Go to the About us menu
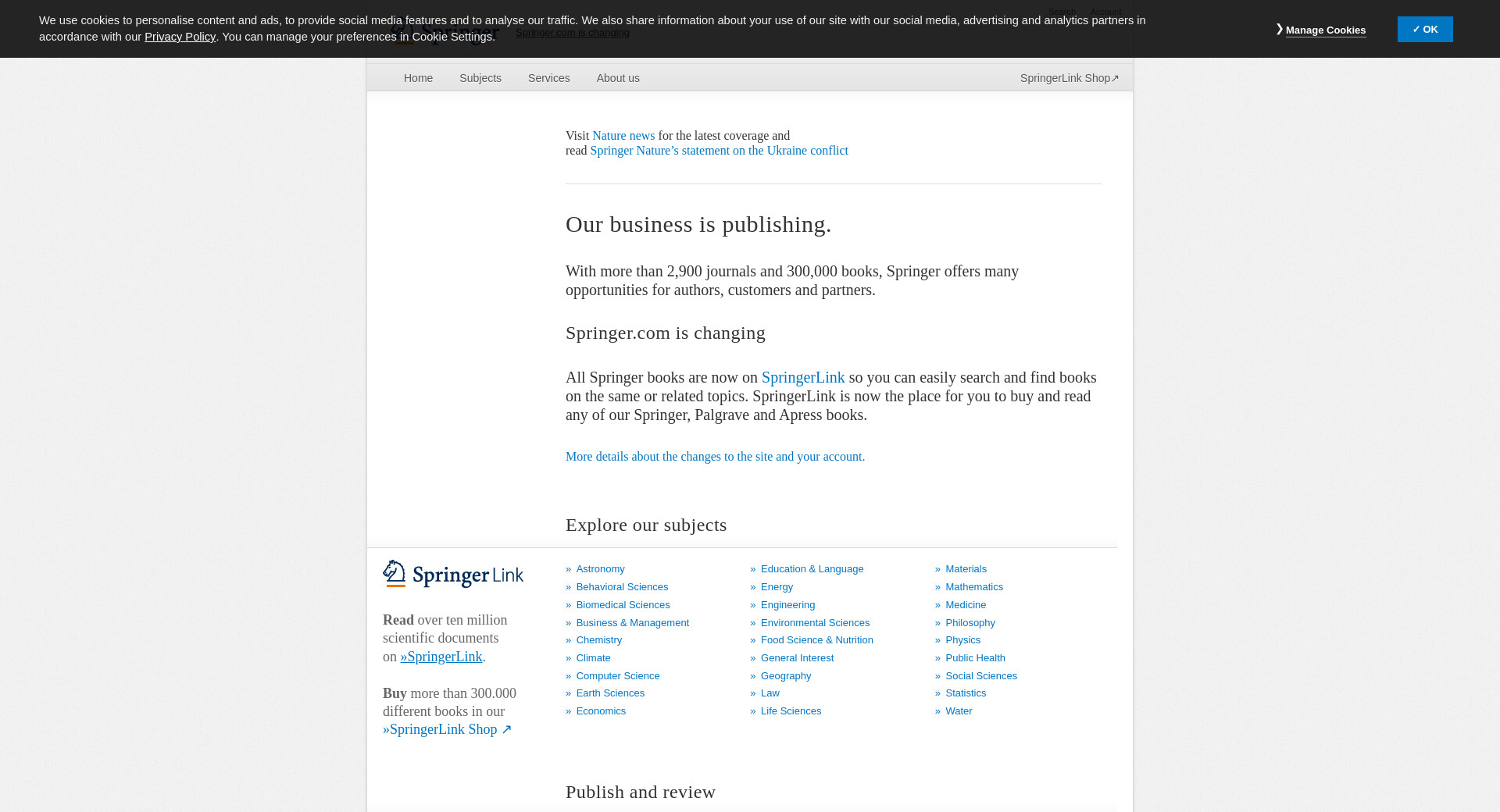Image resolution: width=1500 pixels, height=812 pixels. [x=617, y=78]
